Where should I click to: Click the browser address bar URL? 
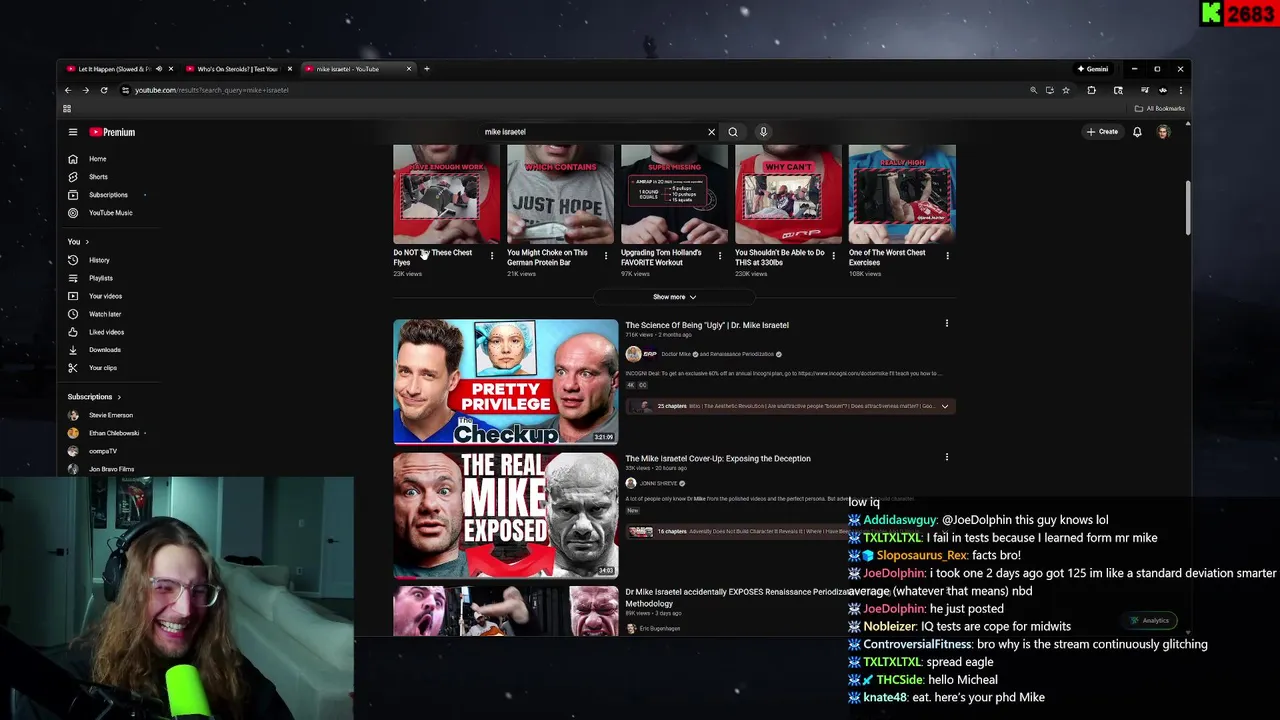tap(211, 90)
